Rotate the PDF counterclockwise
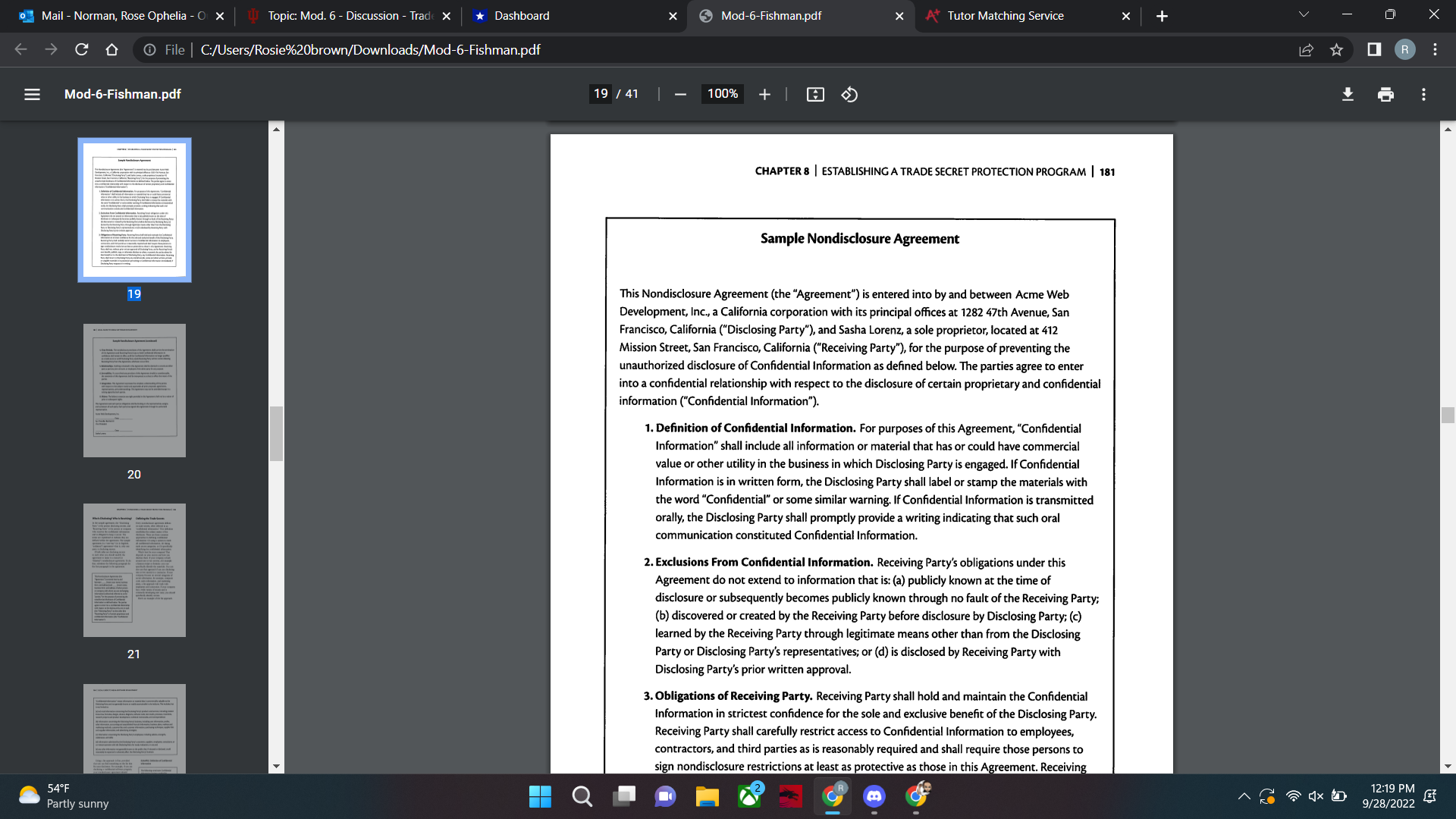1456x819 pixels. (x=849, y=94)
